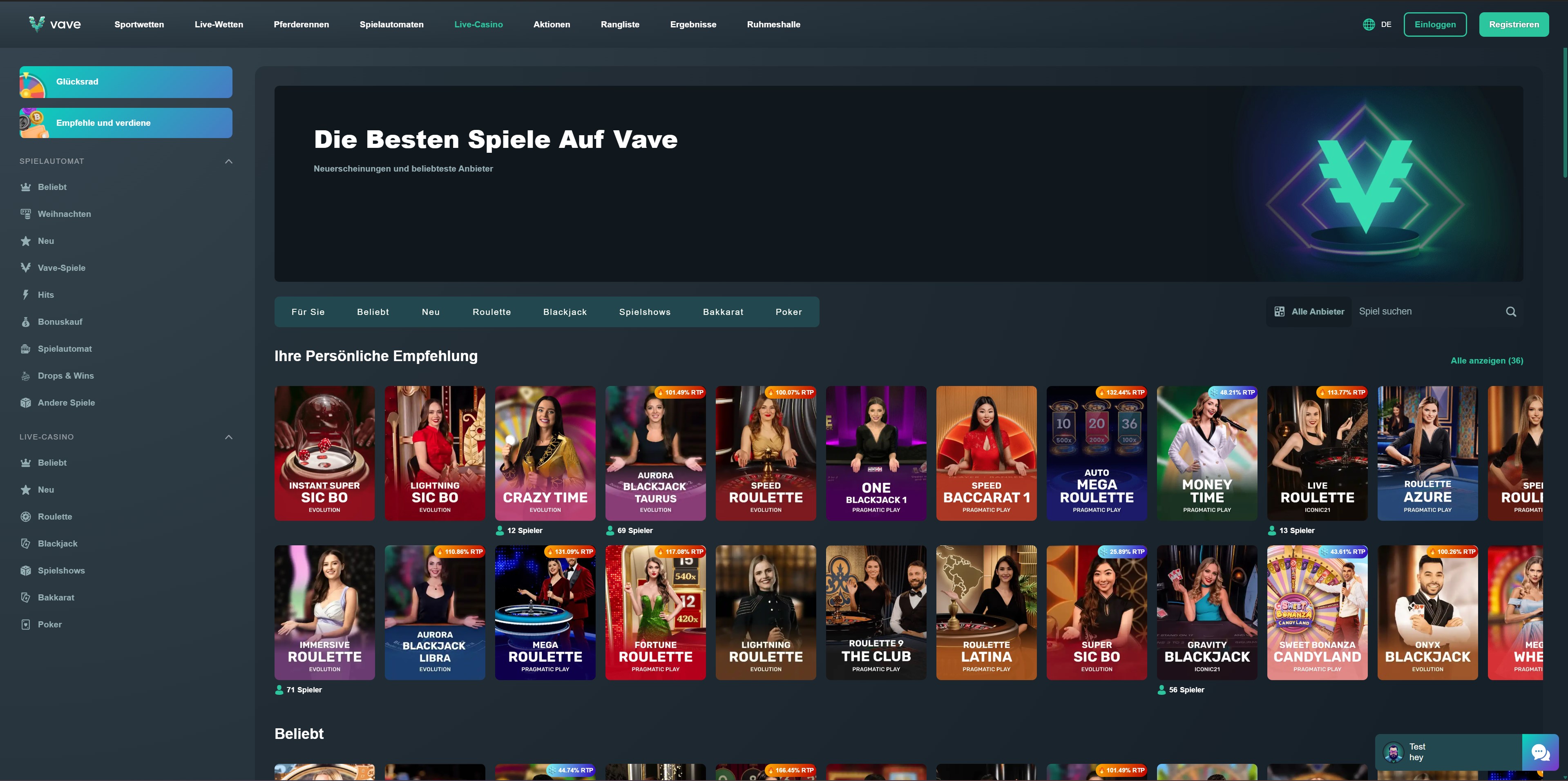Viewport: 1568px width, 781px height.
Task: Select the Roulette icon under Live-Casino
Action: point(26,516)
